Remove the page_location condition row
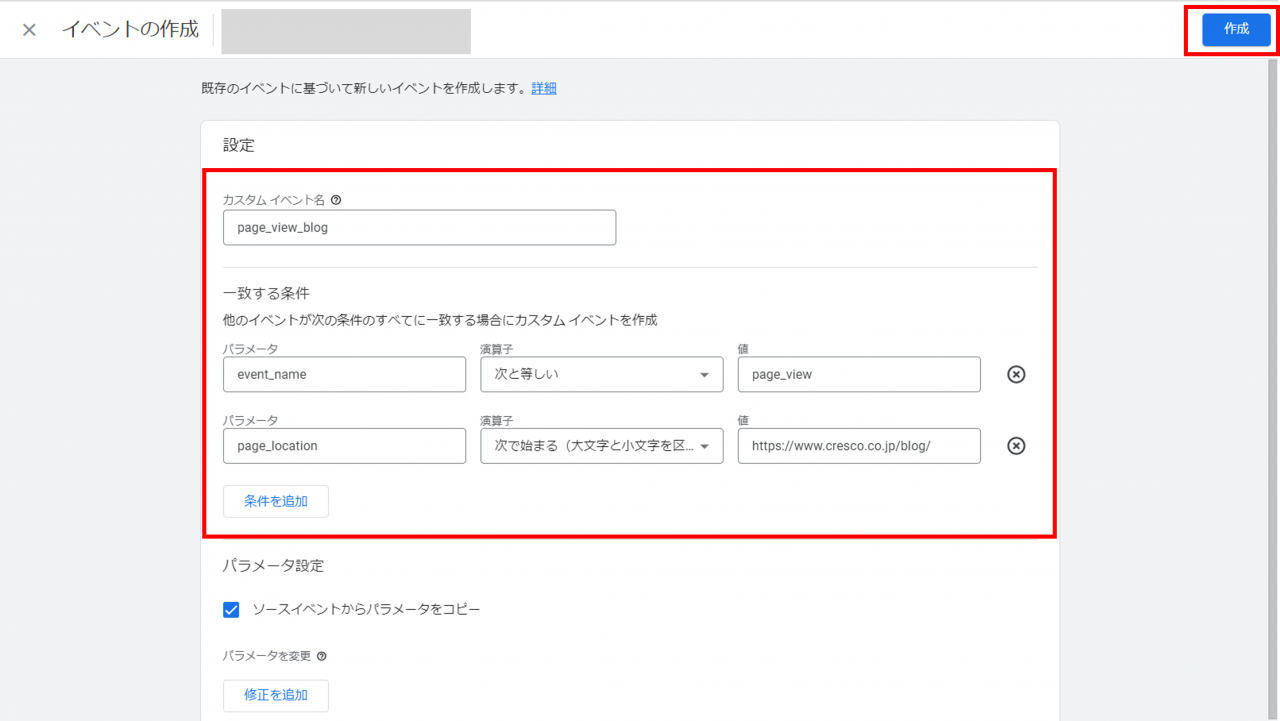1280x721 pixels. (1016, 446)
